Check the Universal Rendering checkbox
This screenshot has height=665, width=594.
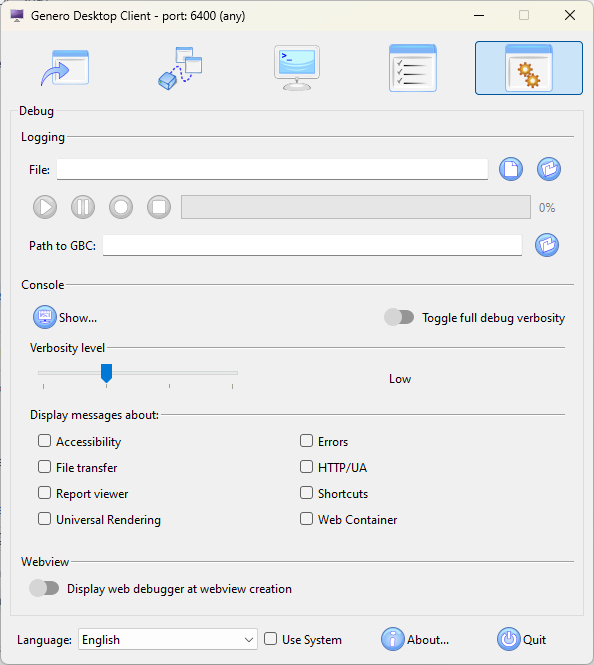45,519
